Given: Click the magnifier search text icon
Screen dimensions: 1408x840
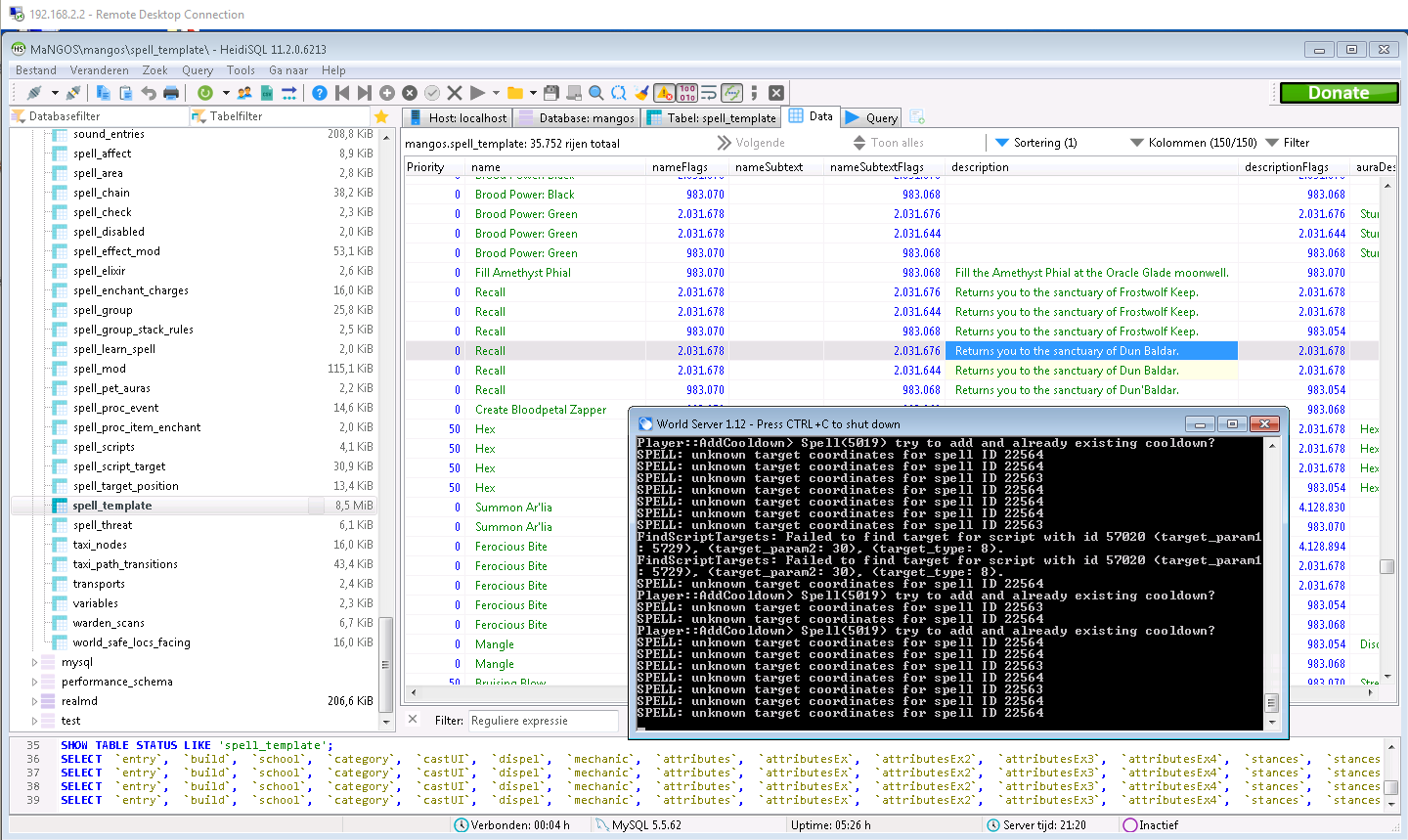Looking at the screenshot, I should pos(596,93).
